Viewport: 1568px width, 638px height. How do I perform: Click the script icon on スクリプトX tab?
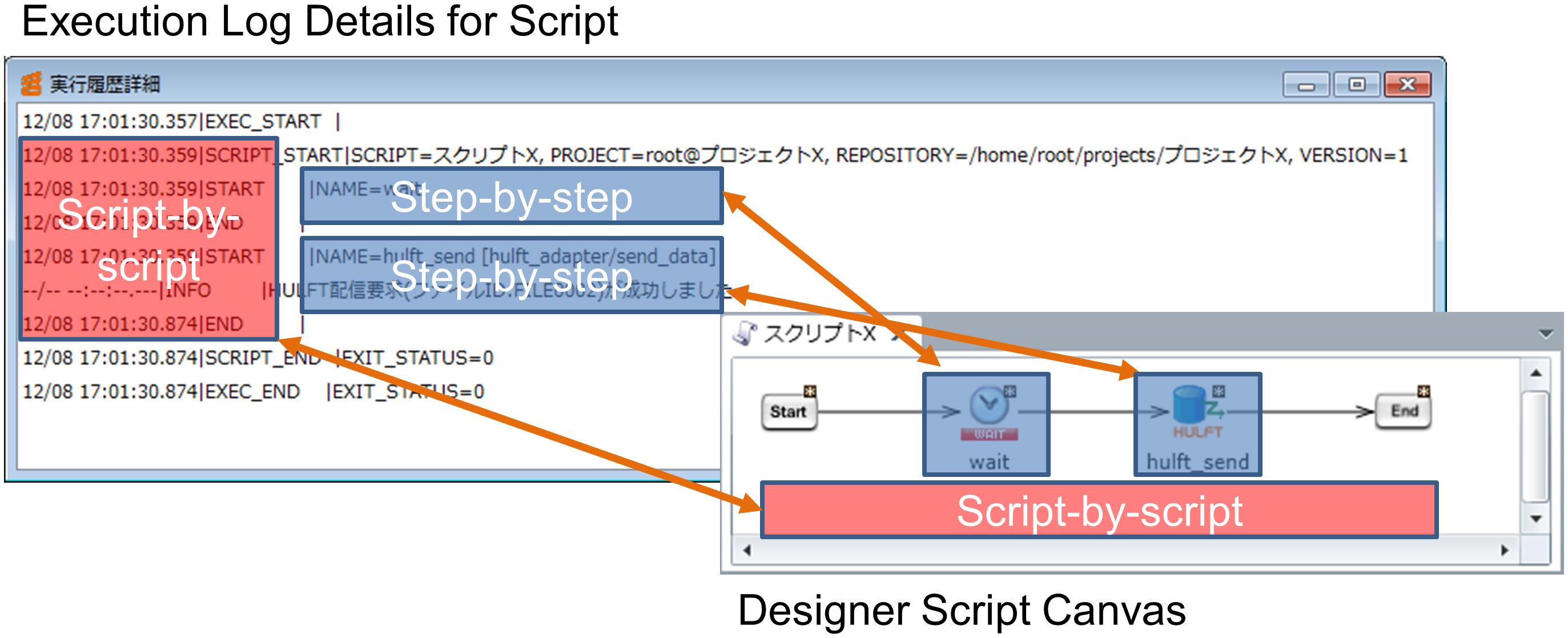point(745,334)
